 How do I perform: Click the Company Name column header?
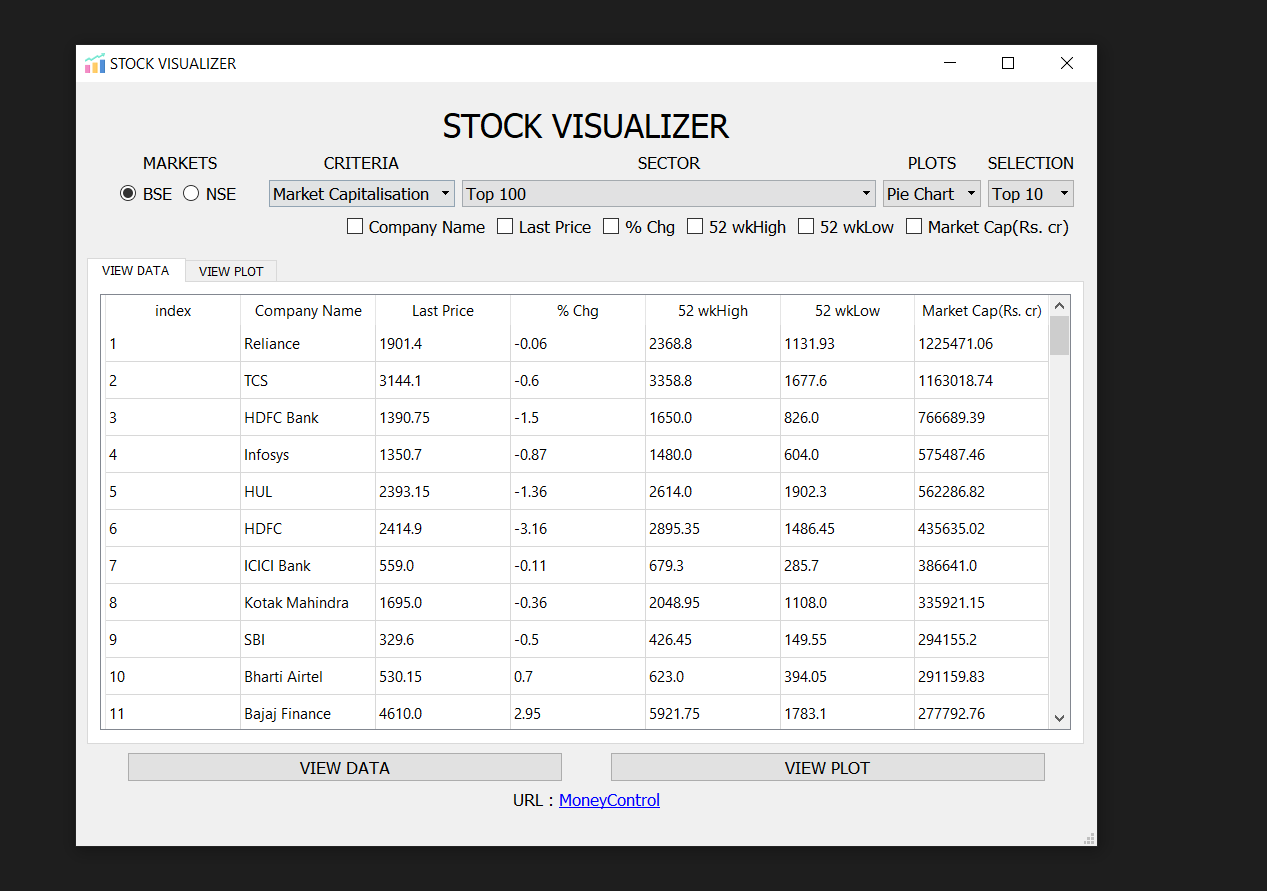tap(308, 311)
